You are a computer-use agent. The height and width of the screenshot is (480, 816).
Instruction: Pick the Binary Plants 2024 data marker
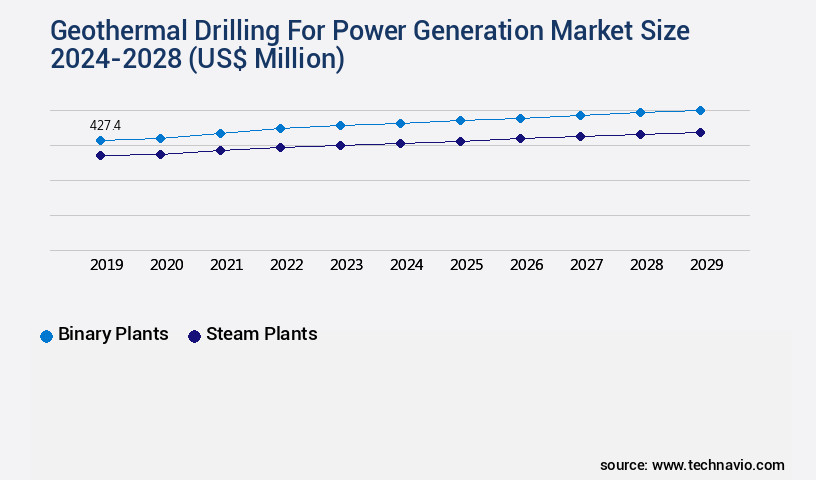click(400, 123)
